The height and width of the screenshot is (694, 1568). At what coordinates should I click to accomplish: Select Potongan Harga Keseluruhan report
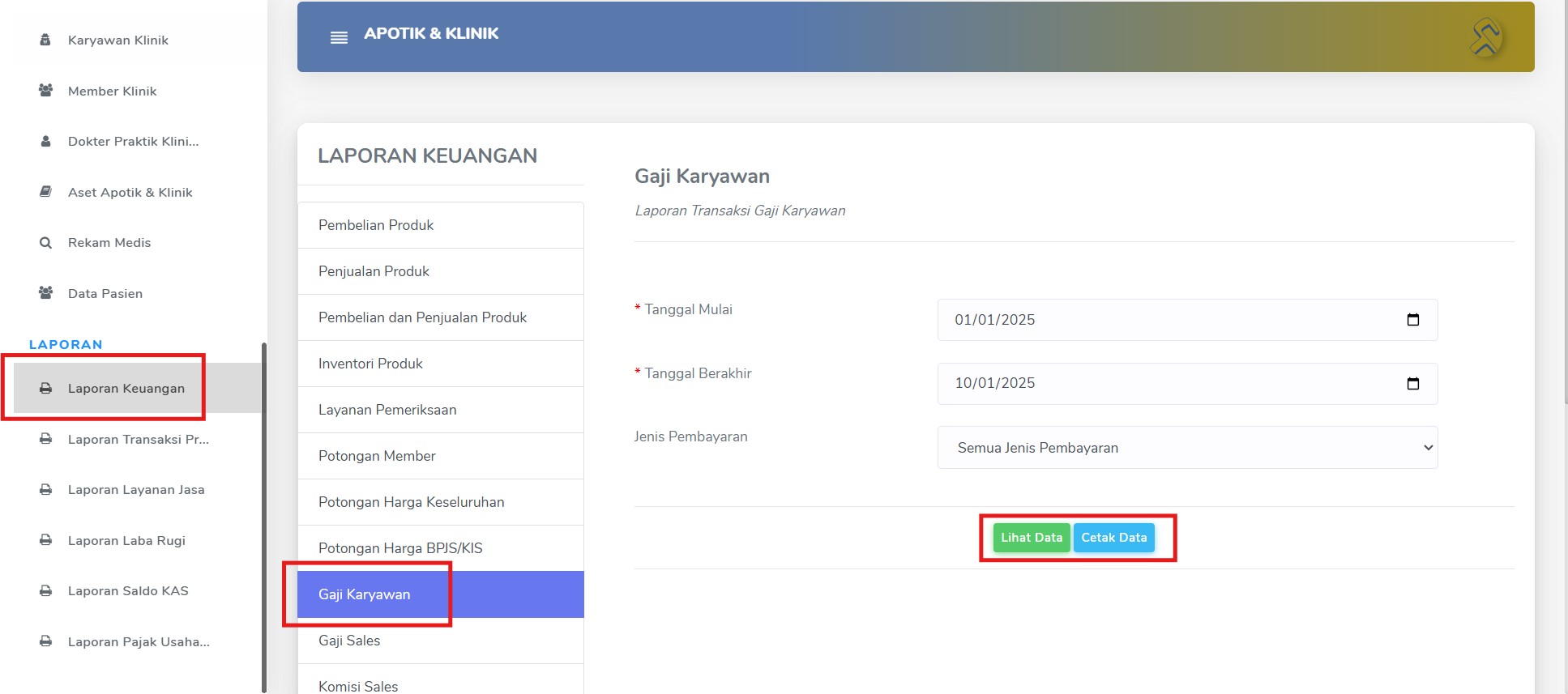click(x=441, y=502)
